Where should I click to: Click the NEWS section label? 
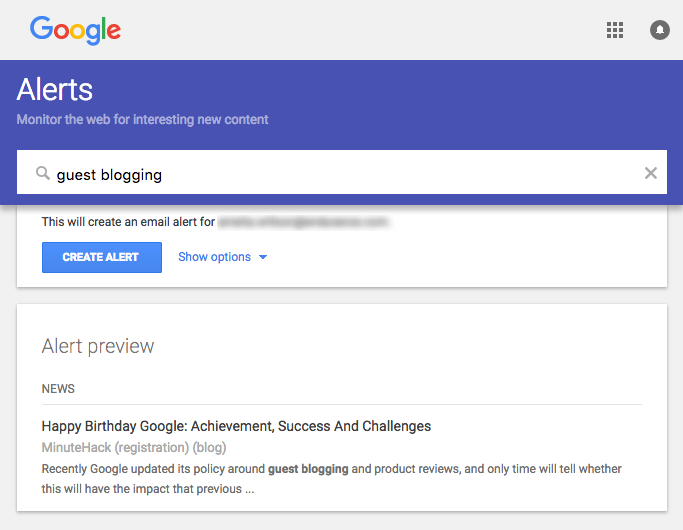tap(58, 388)
